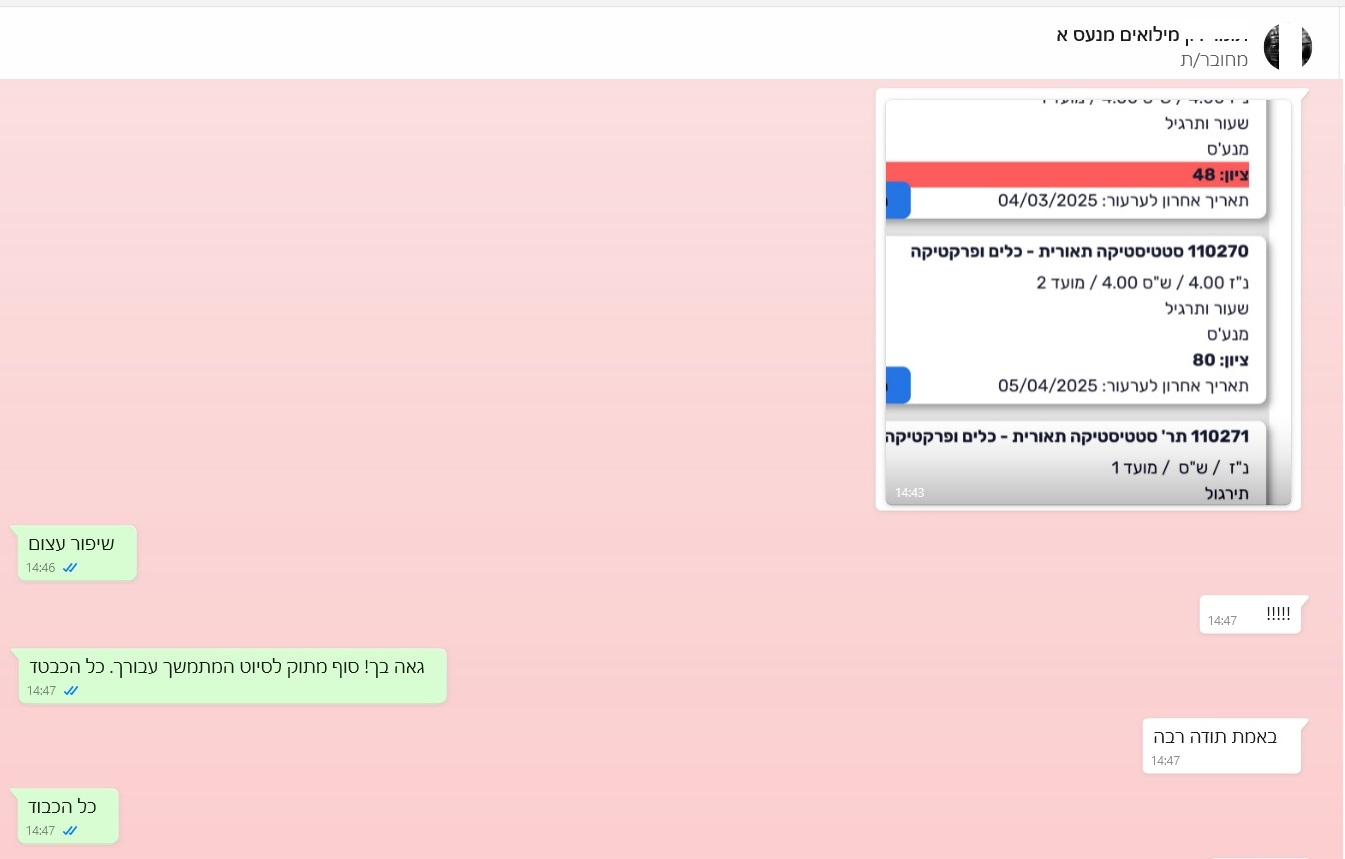Click read-receipt checkmarks on שיפור עצום message

(70, 568)
